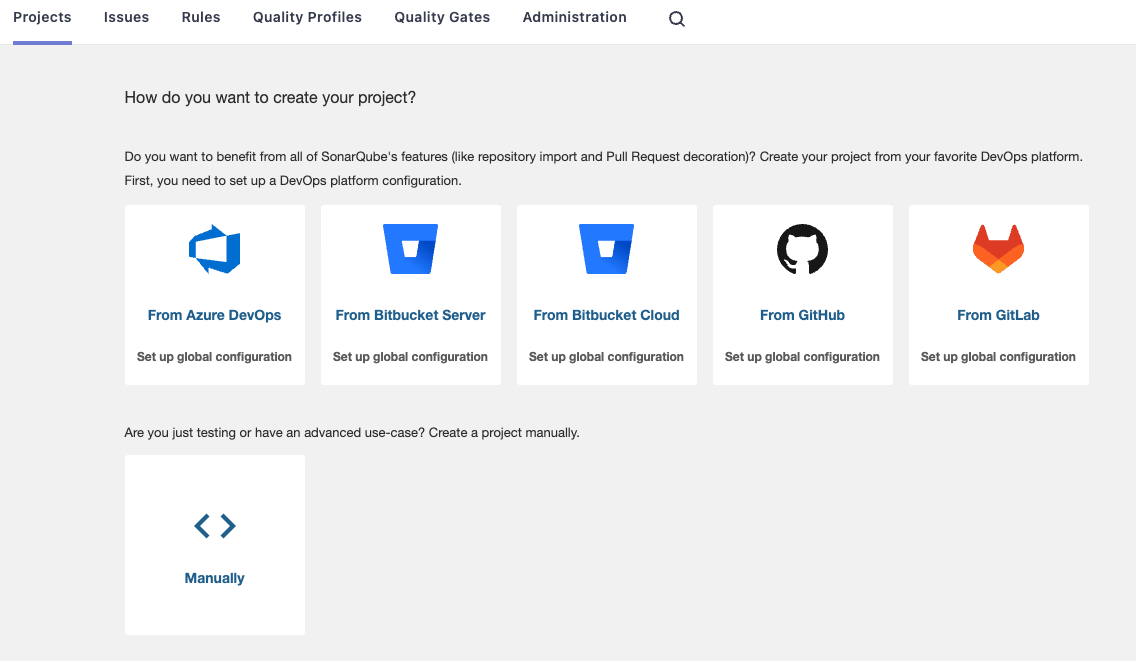Click Set up global configuration under Bitbucket Cloud

(x=606, y=357)
